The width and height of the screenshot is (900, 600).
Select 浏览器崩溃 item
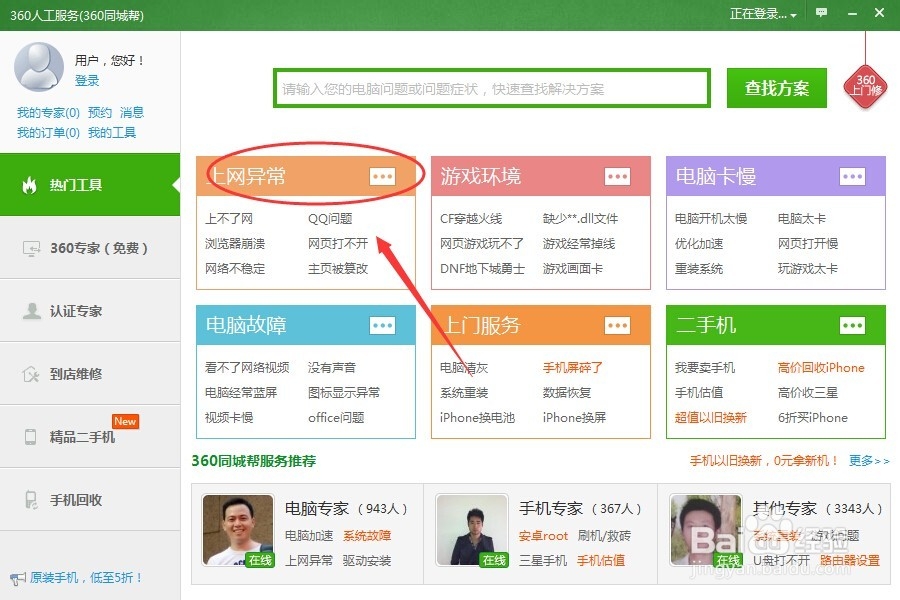click(235, 243)
